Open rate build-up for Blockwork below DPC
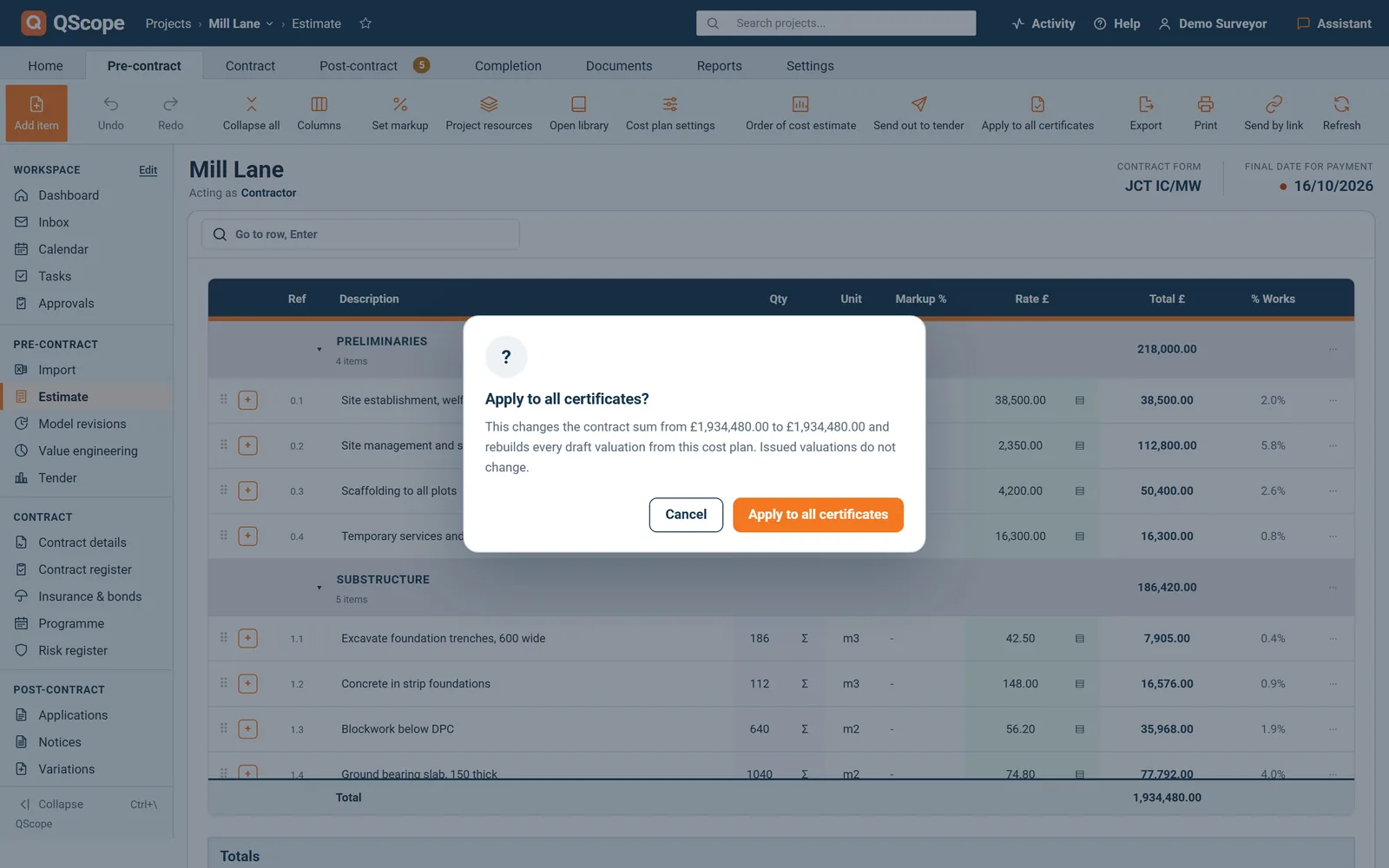 tap(1080, 729)
